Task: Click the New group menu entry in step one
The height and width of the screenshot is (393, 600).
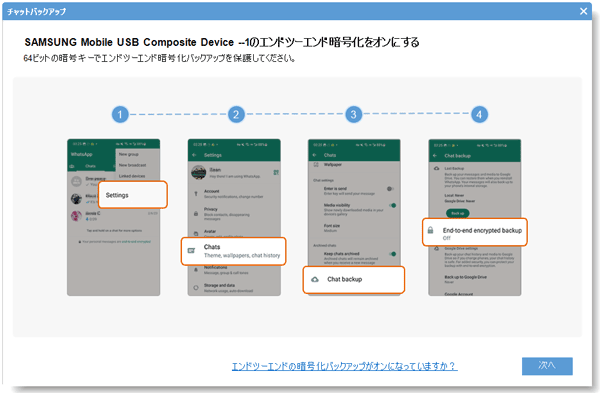Action: (x=129, y=154)
